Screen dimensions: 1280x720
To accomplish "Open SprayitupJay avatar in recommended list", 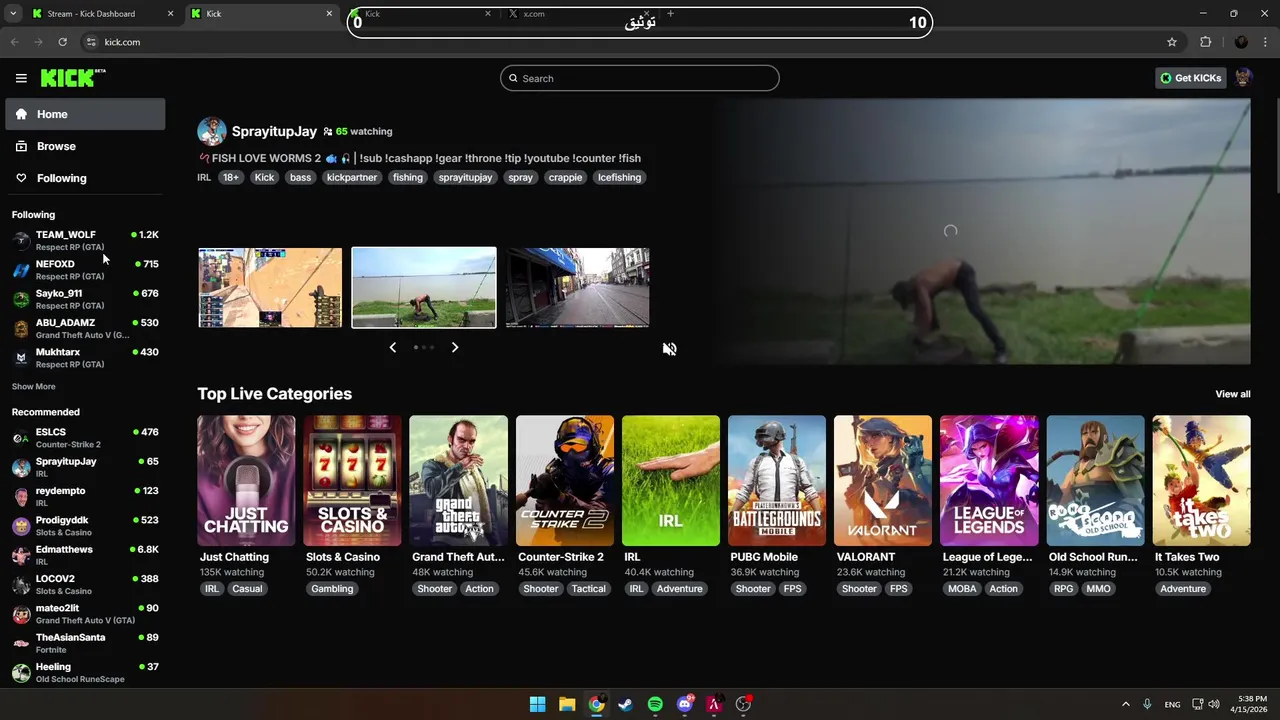I will (x=21, y=467).
